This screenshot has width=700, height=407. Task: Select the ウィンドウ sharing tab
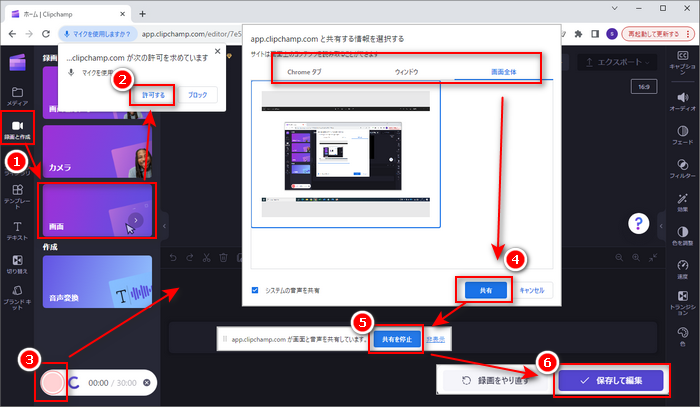[407, 72]
